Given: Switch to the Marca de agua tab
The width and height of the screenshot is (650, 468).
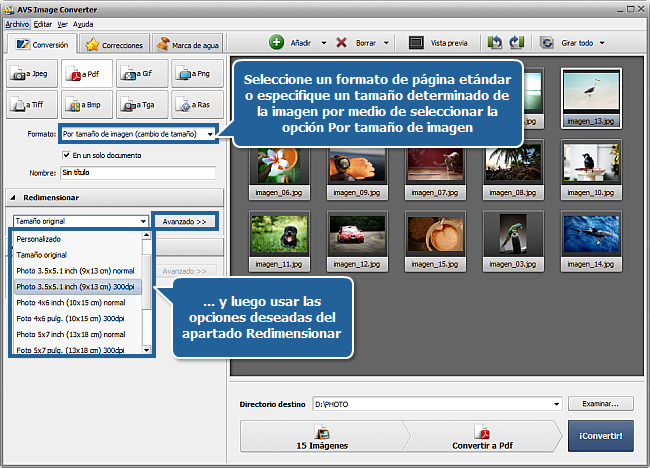Looking at the screenshot, I should pyautogui.click(x=188, y=45).
